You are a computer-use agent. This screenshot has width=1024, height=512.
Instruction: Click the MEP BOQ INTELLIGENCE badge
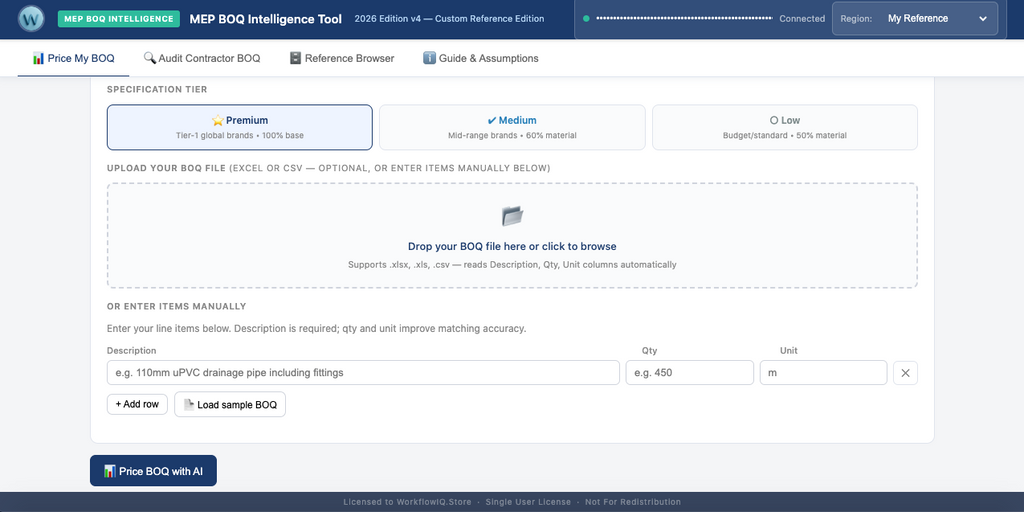(119, 18)
